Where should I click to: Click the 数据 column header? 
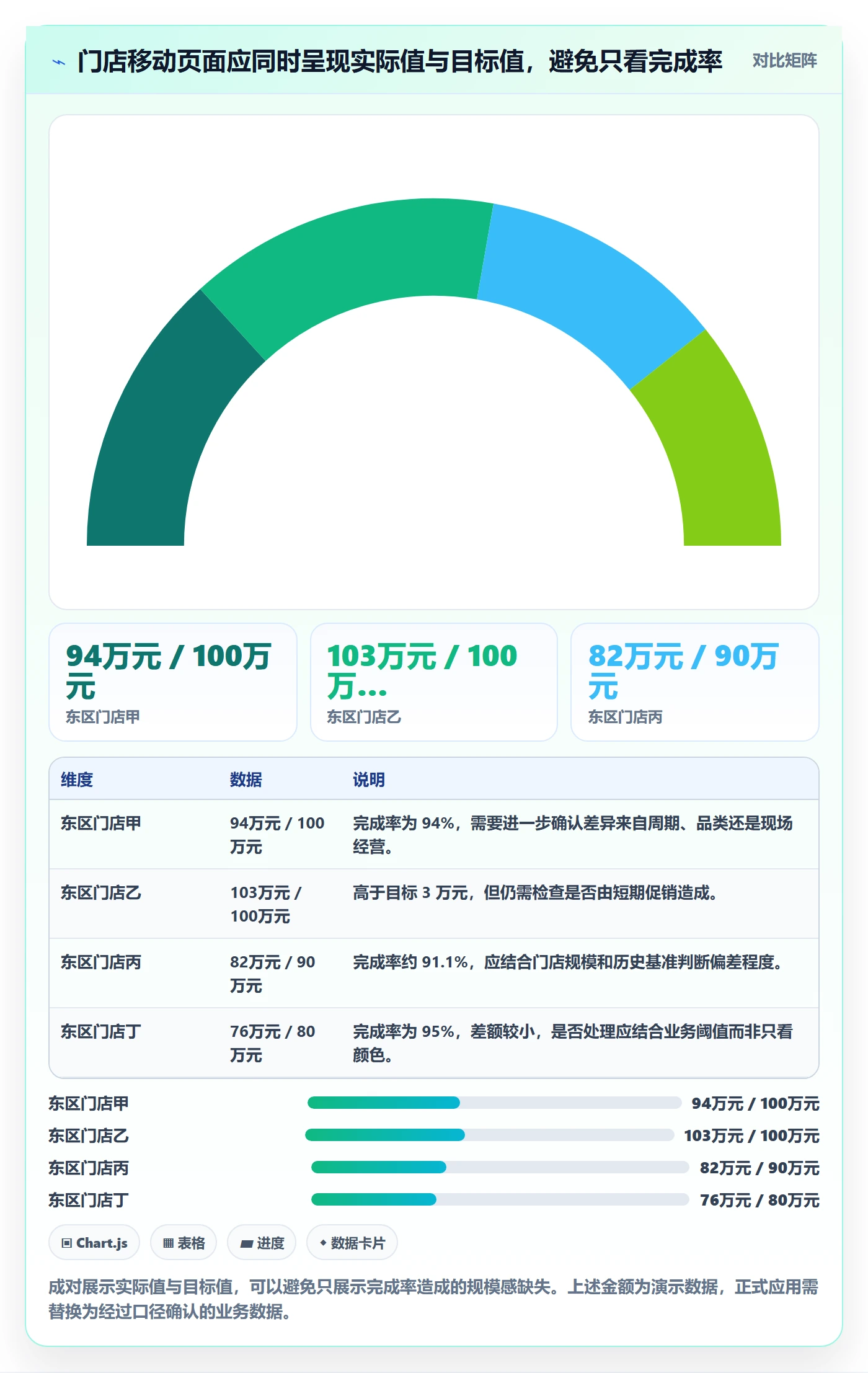pyautogui.click(x=246, y=780)
